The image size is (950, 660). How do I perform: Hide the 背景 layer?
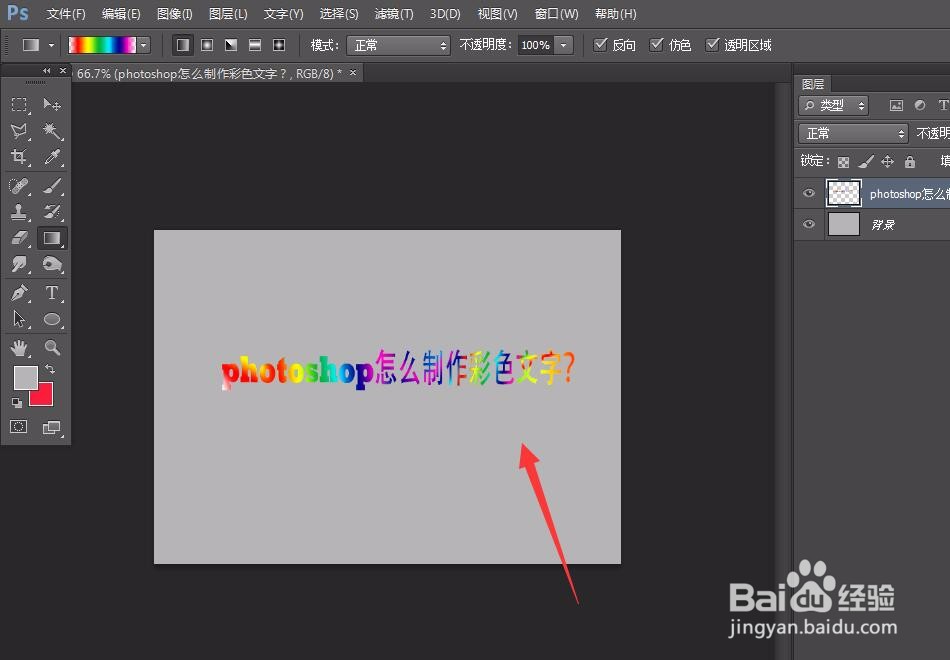pyautogui.click(x=809, y=224)
